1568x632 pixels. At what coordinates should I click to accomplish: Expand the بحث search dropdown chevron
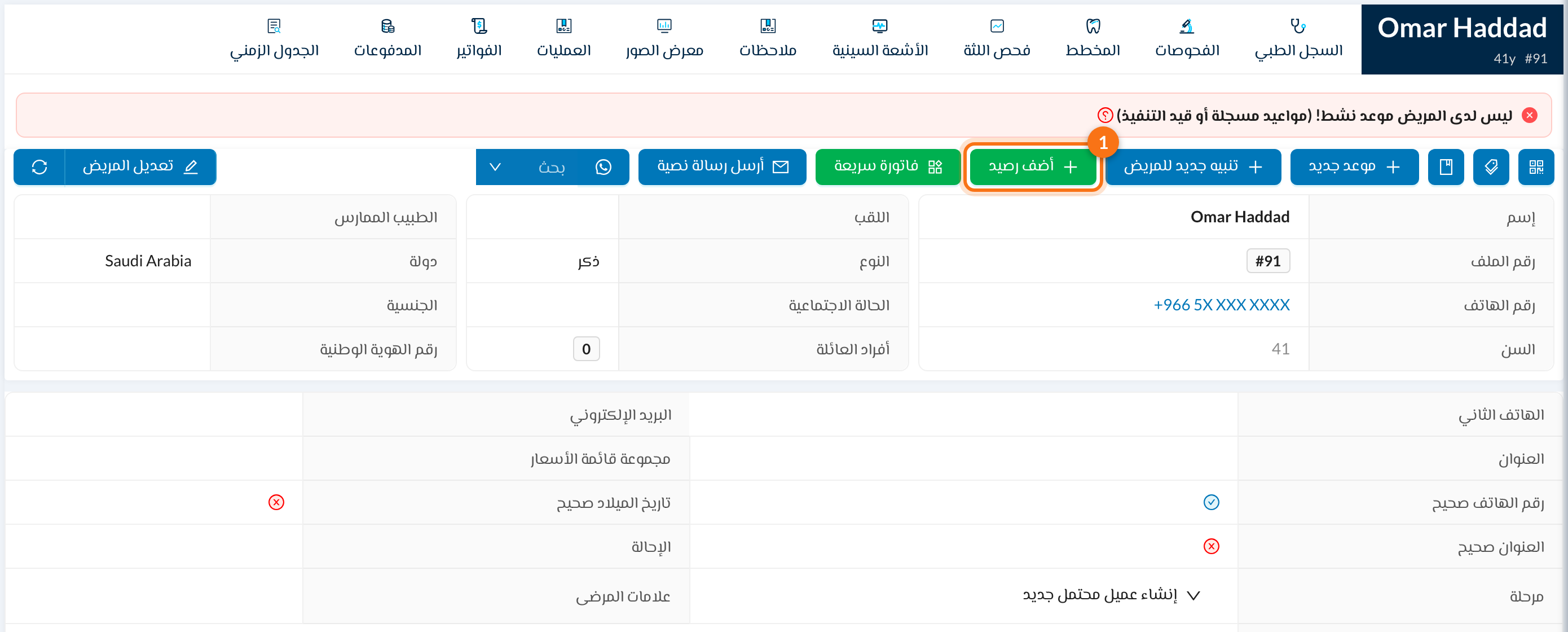pos(495,167)
